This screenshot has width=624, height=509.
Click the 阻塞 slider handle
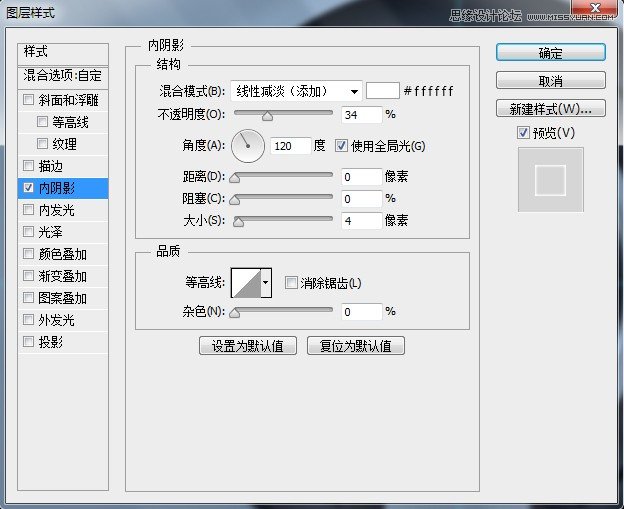tap(235, 199)
